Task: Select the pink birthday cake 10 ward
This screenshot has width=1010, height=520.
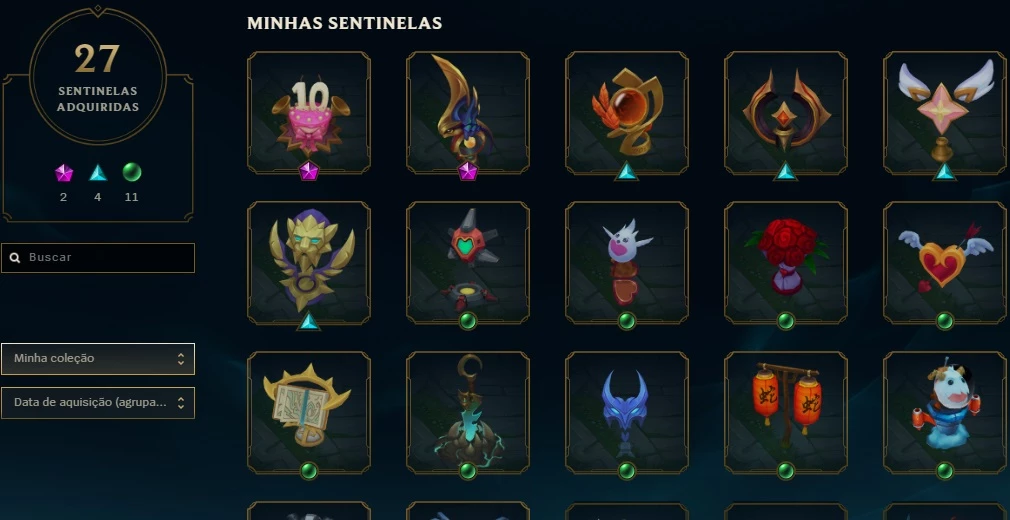Action: point(309,113)
